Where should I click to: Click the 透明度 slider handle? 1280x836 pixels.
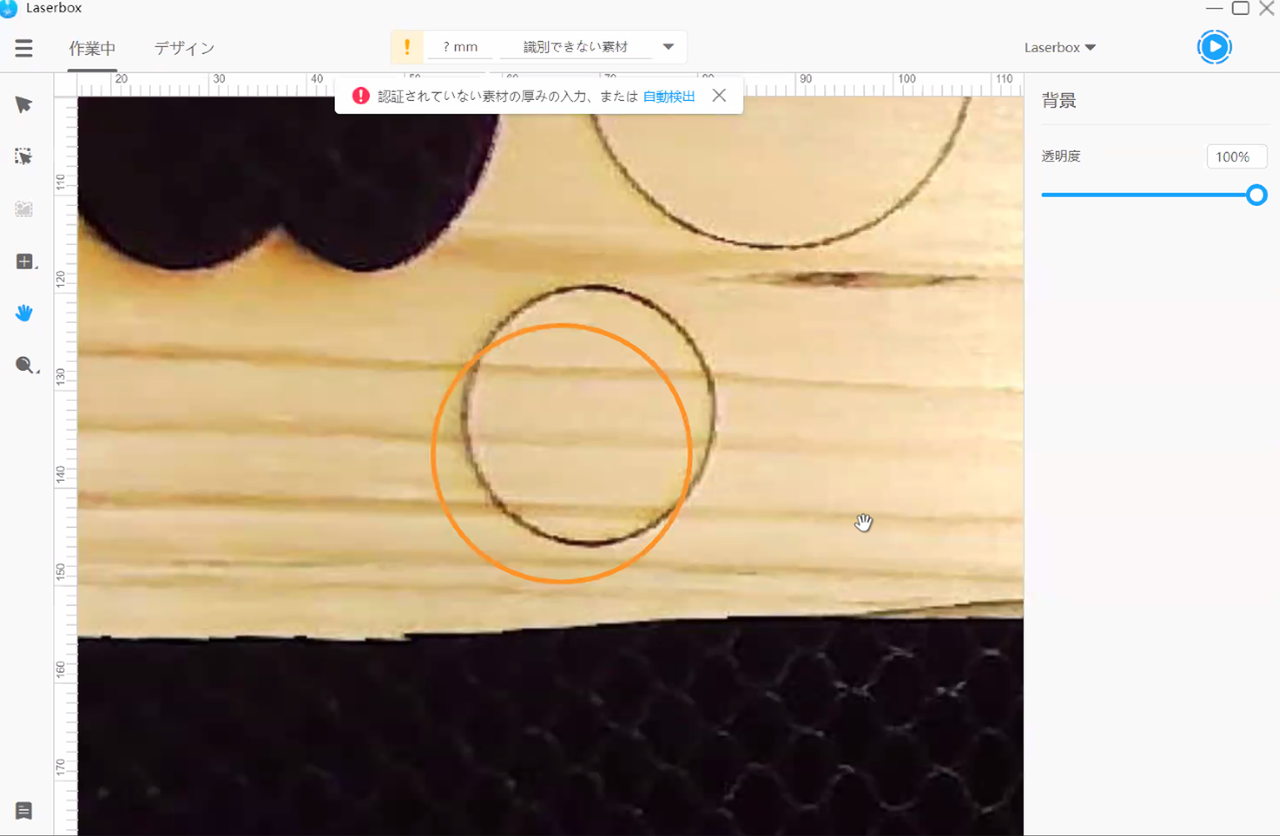coord(1257,195)
